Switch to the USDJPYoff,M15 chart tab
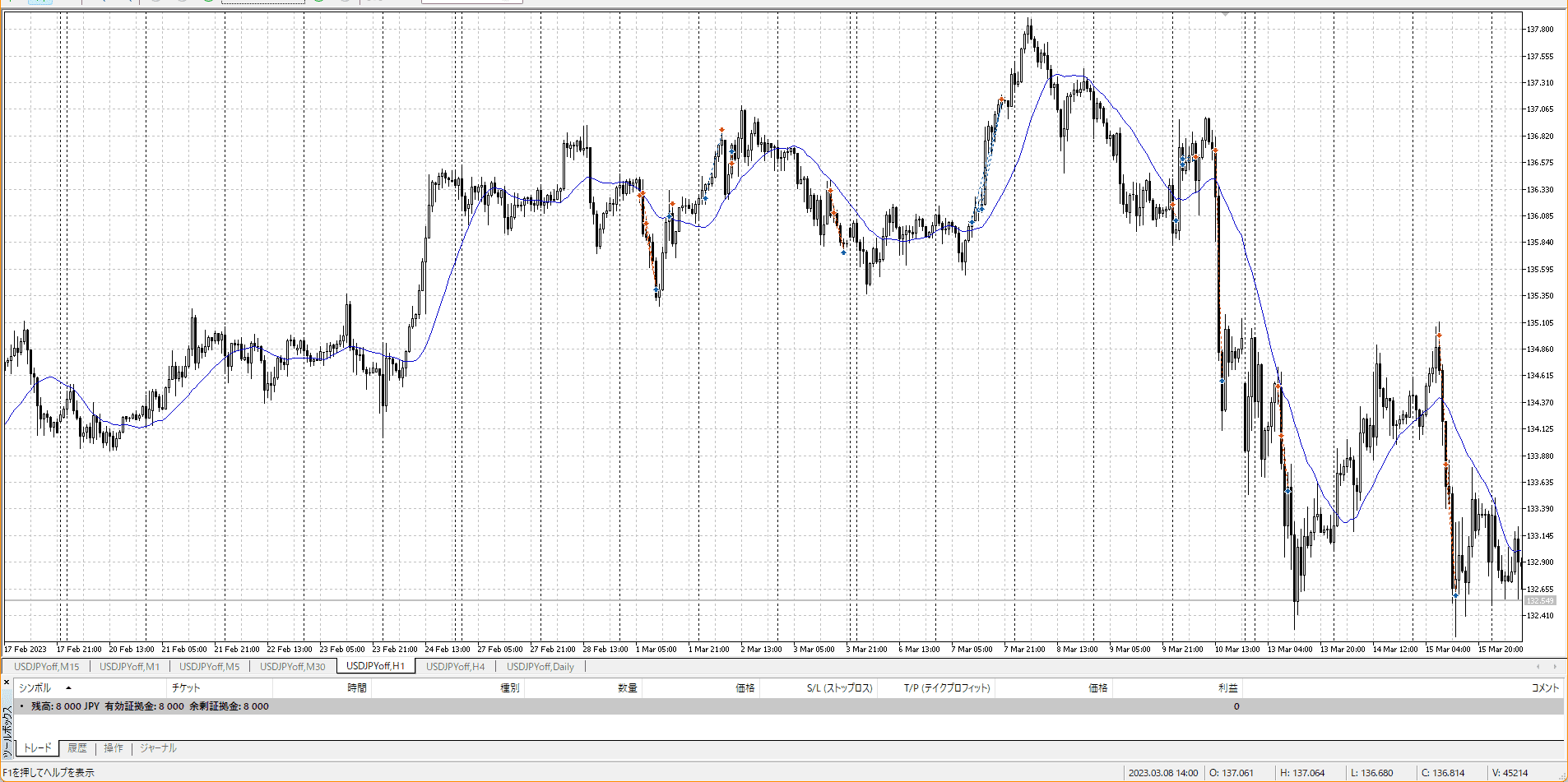Viewport: 1568px width, 782px height. pyautogui.click(x=47, y=667)
